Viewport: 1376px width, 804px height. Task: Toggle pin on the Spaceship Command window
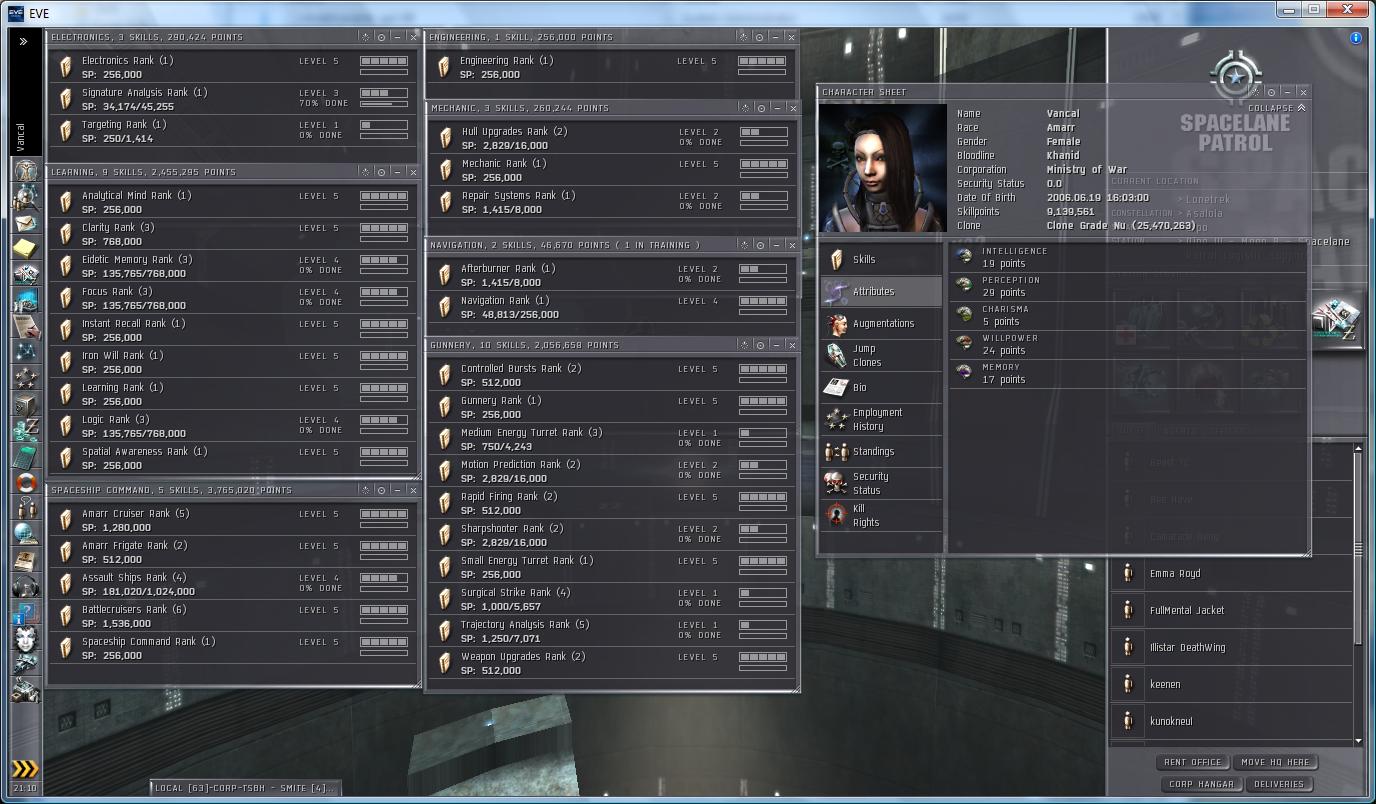[x=381, y=491]
